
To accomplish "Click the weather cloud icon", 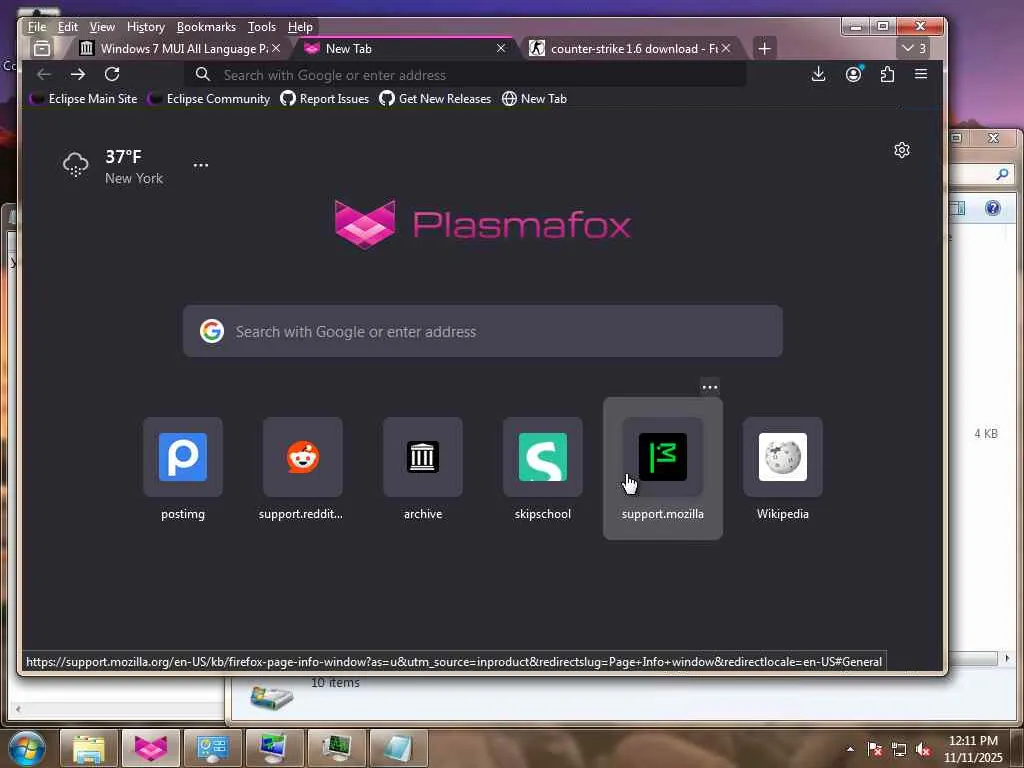I will (75, 165).
